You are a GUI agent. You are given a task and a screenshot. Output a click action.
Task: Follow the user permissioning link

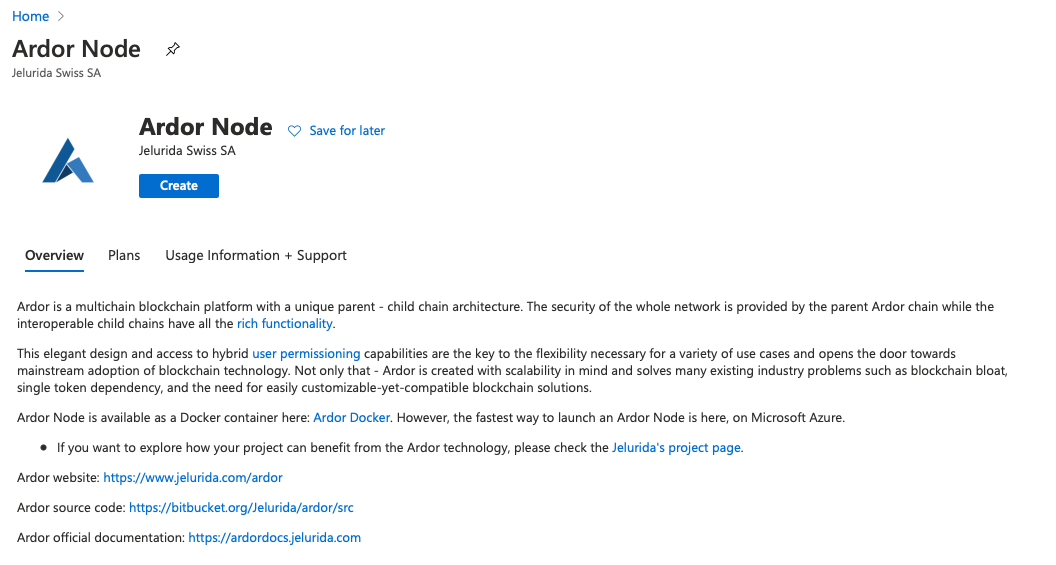pos(306,354)
